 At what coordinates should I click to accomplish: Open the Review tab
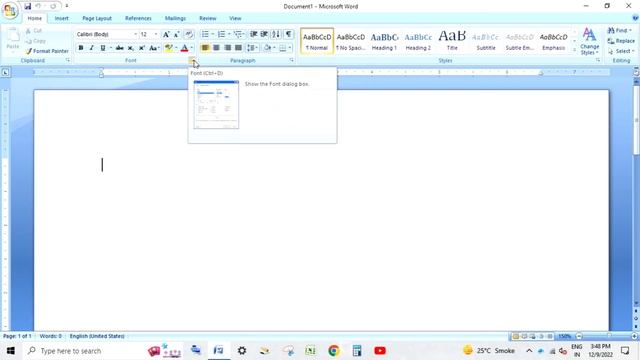pyautogui.click(x=207, y=18)
